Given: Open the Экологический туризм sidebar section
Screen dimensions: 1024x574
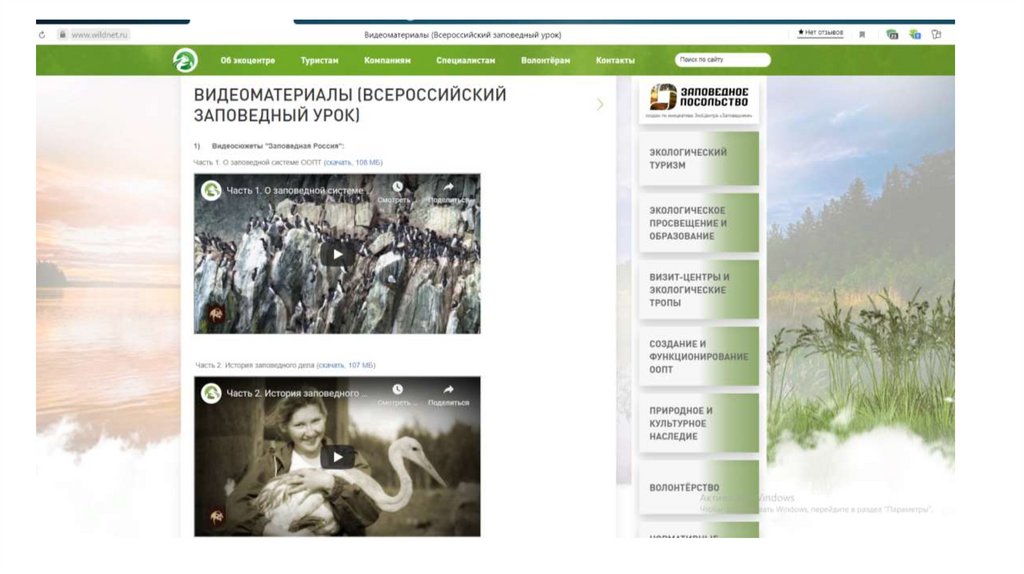Looking at the screenshot, I should pyautogui.click(x=699, y=159).
